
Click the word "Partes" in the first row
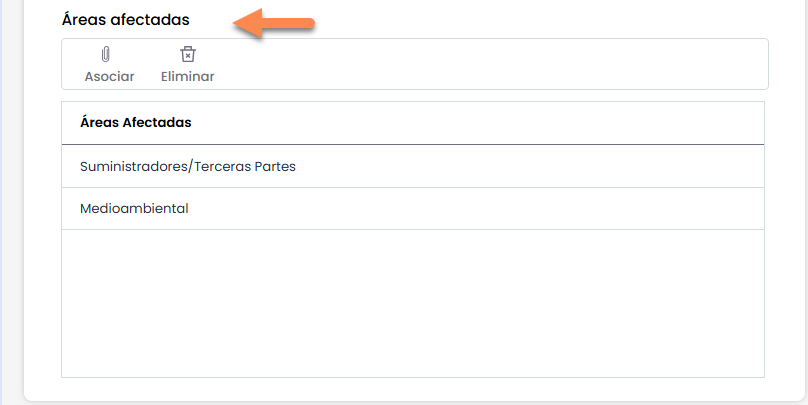(x=273, y=166)
